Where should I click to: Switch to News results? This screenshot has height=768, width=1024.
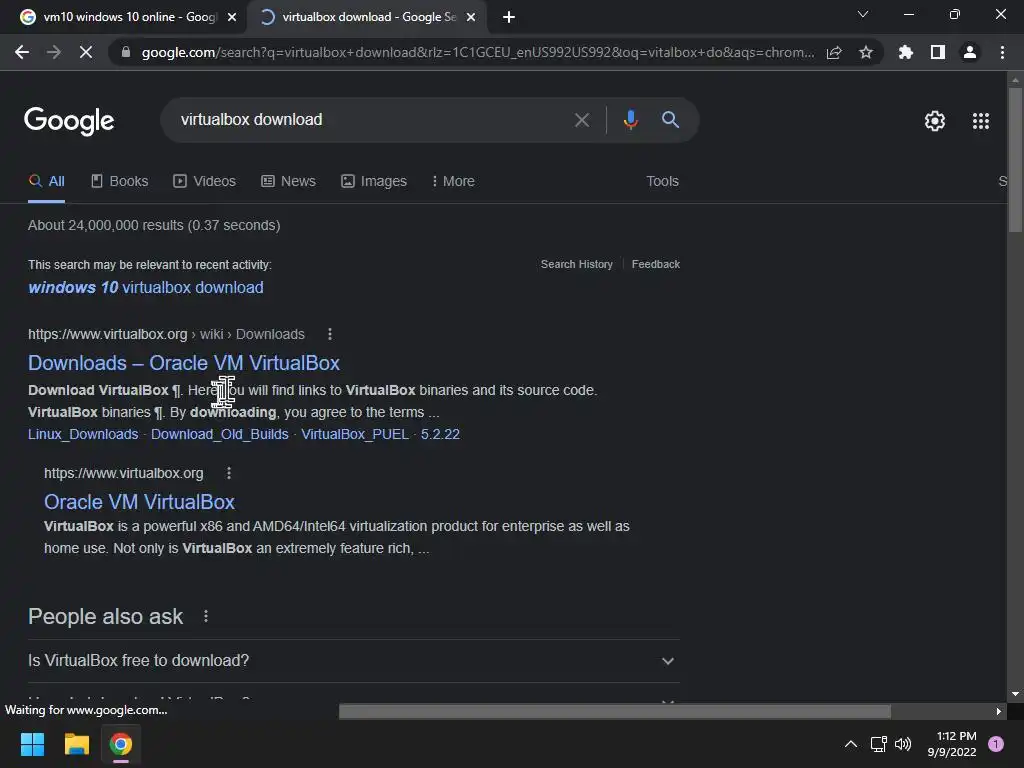(x=288, y=182)
